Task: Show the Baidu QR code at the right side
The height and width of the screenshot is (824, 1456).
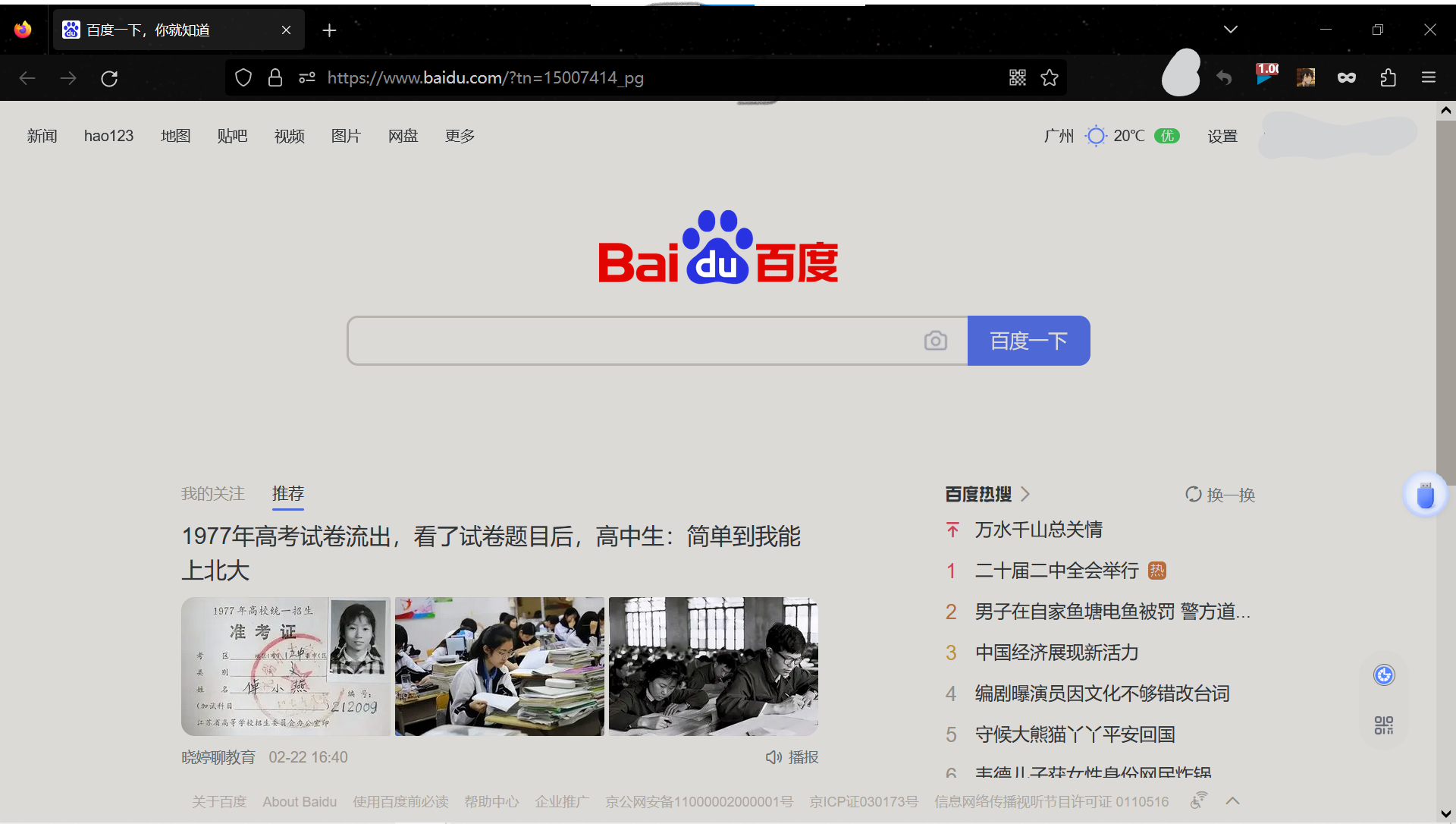Action: [1384, 725]
